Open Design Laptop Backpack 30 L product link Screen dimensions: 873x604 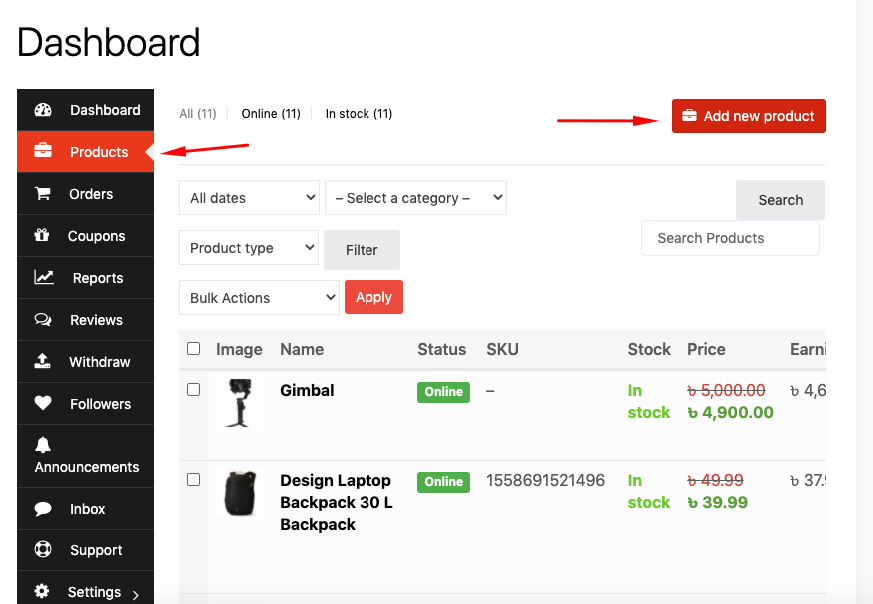(x=336, y=502)
